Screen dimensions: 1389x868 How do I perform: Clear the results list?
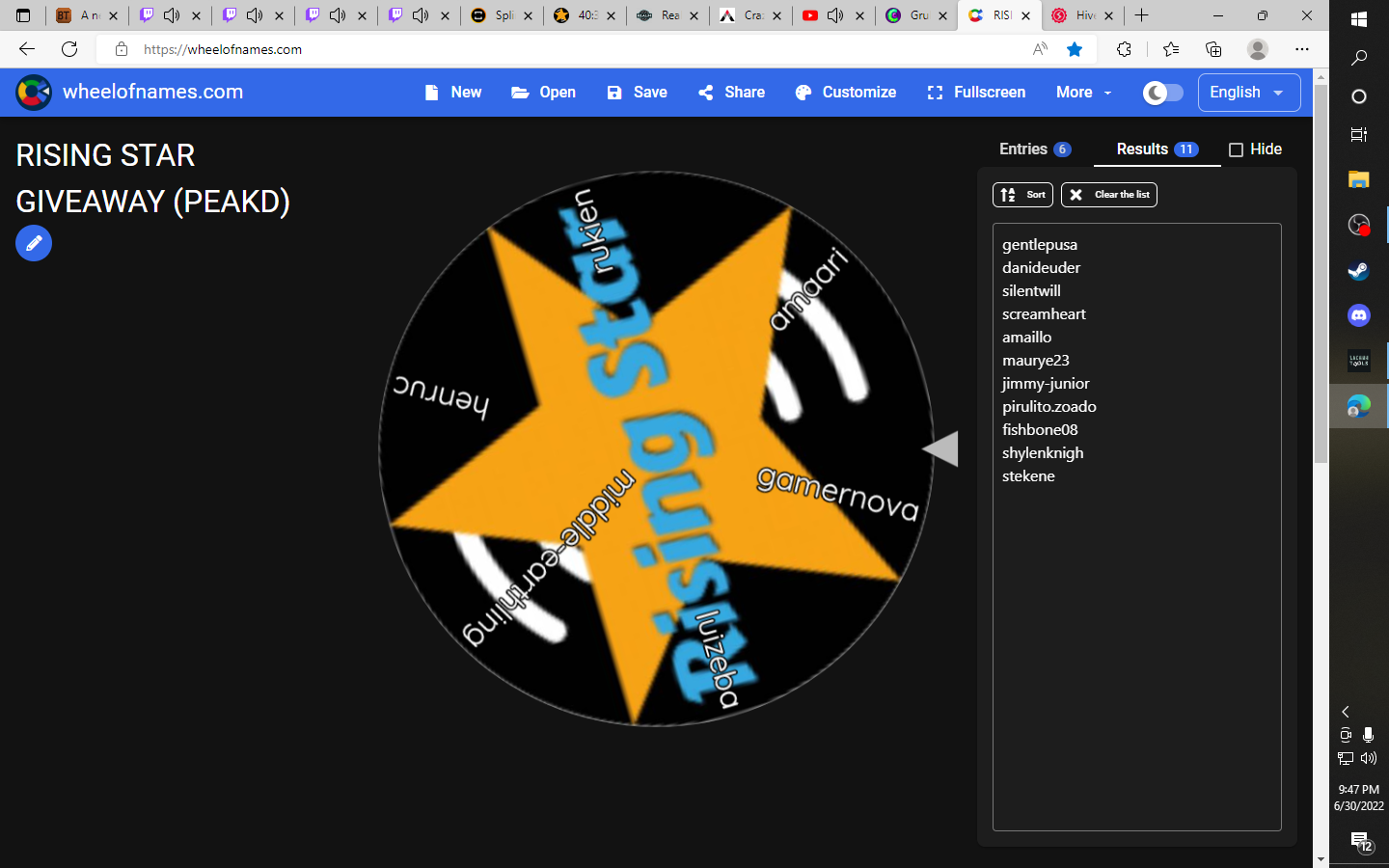(1109, 195)
